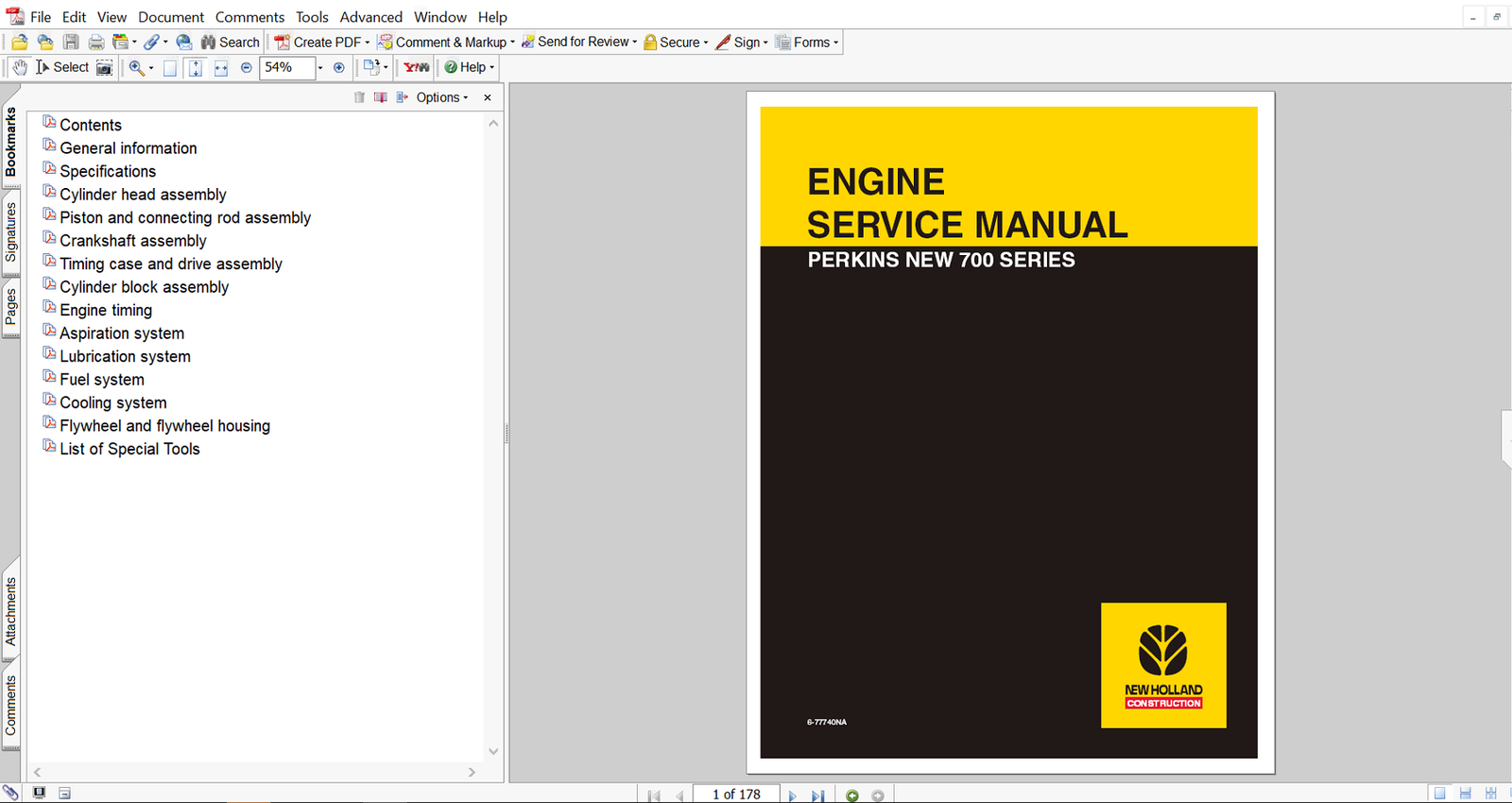Switch to the Pages side tab

tap(11, 307)
